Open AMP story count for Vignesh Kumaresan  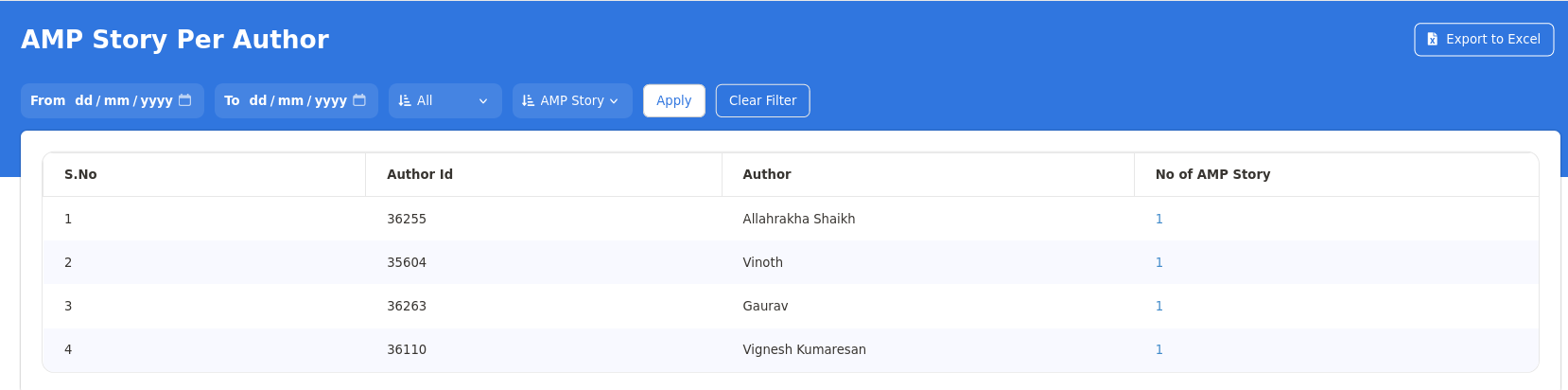[1159, 349]
